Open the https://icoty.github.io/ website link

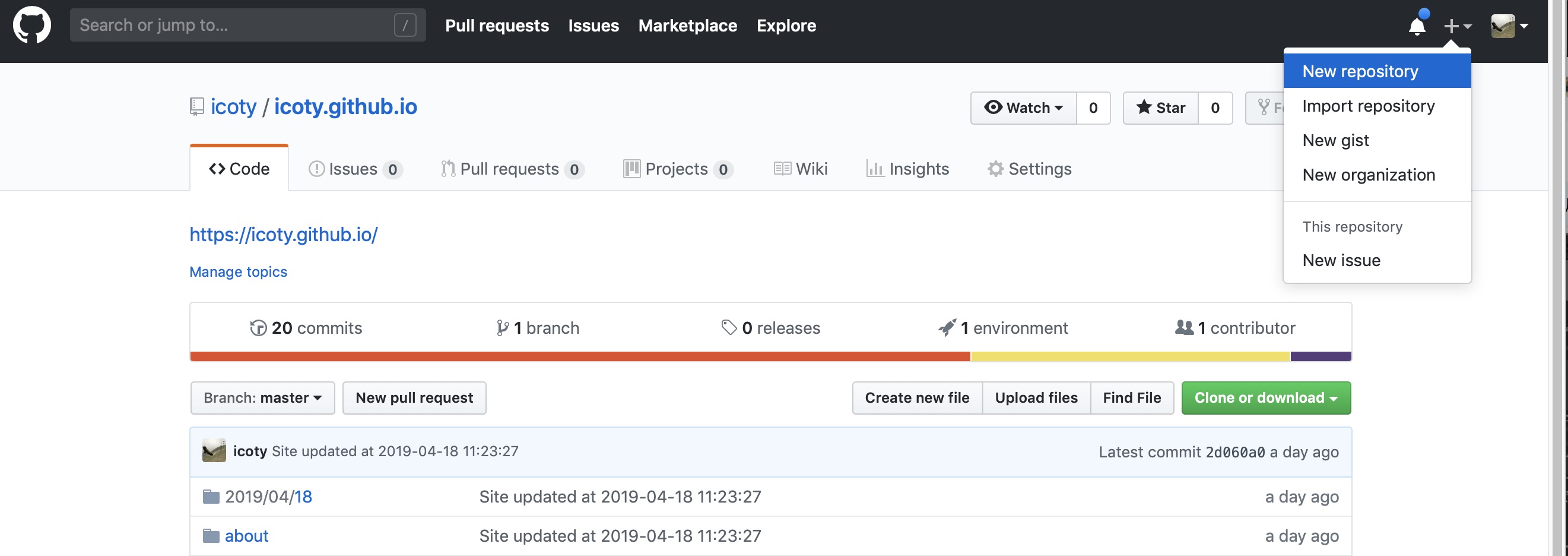[x=284, y=235]
